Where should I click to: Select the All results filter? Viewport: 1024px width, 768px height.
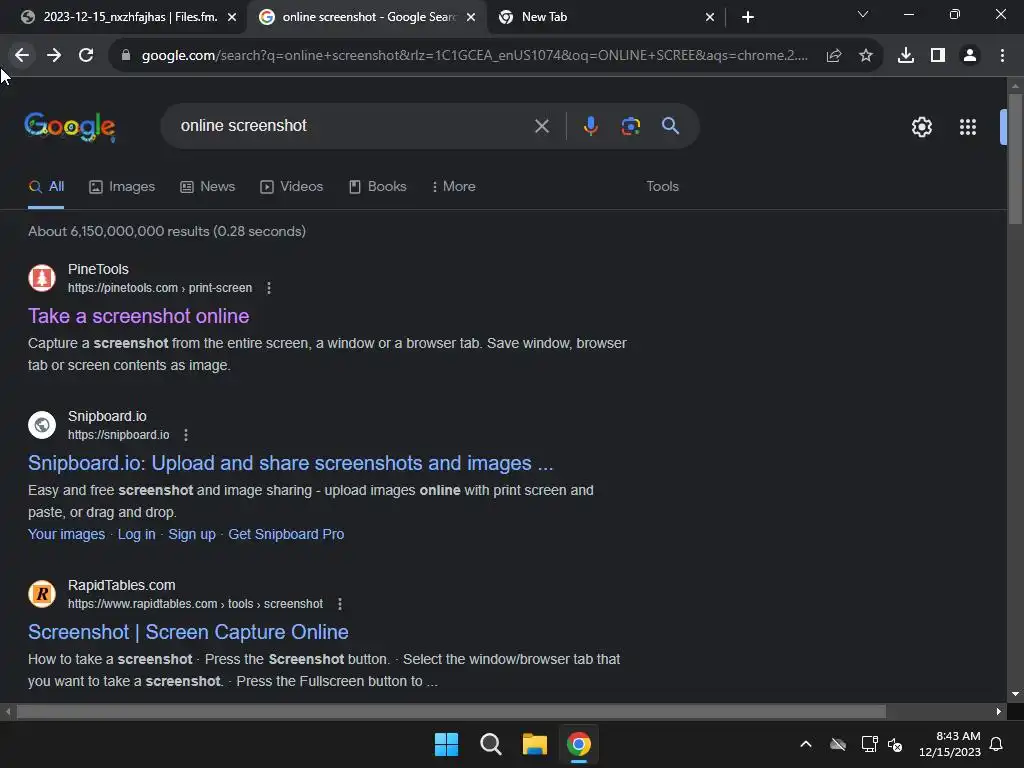[46, 187]
